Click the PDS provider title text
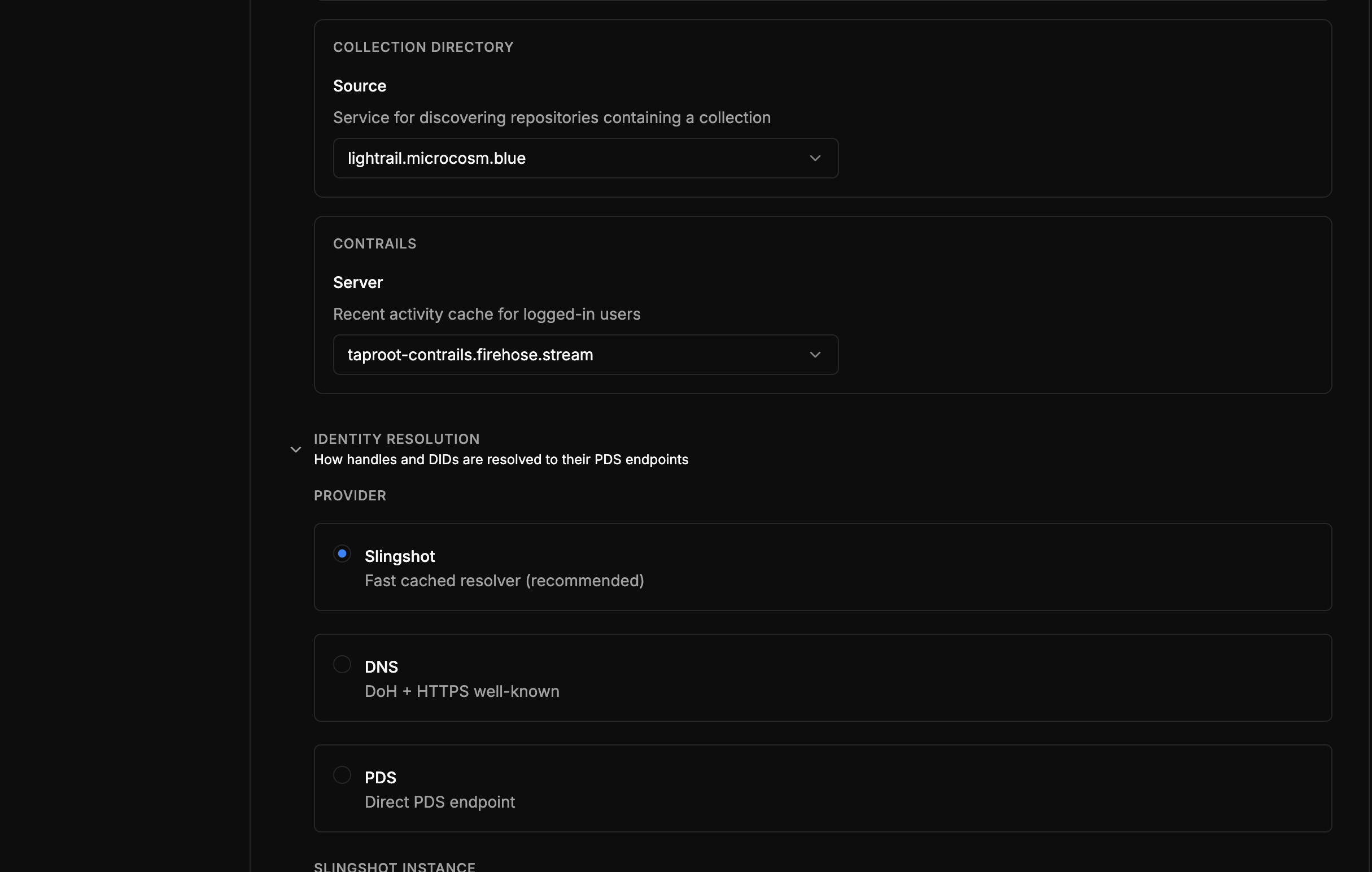The image size is (1372, 872). (x=380, y=777)
